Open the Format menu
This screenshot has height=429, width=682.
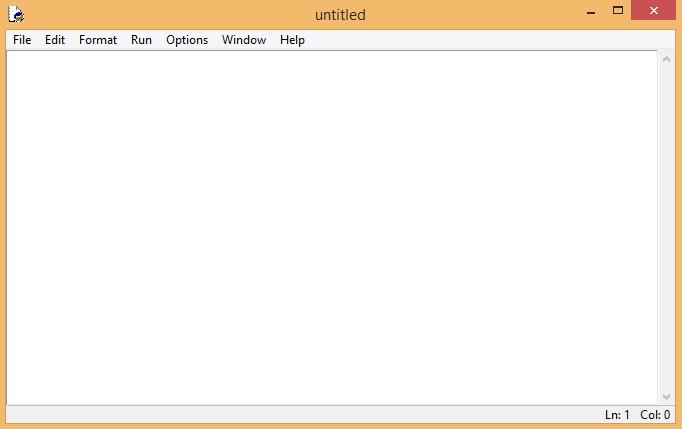[x=98, y=40]
